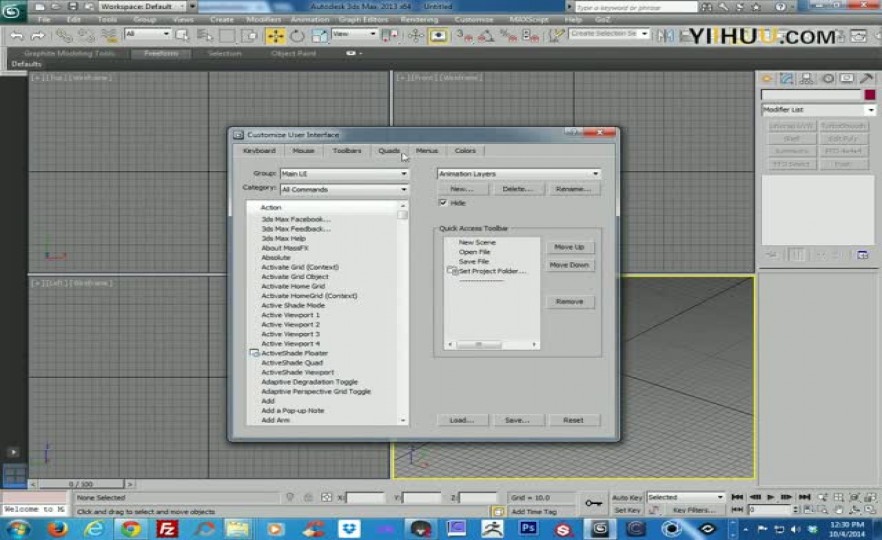The height and width of the screenshot is (540, 882).
Task: Select ActiveShade Floater in the Action list
Action: point(294,353)
